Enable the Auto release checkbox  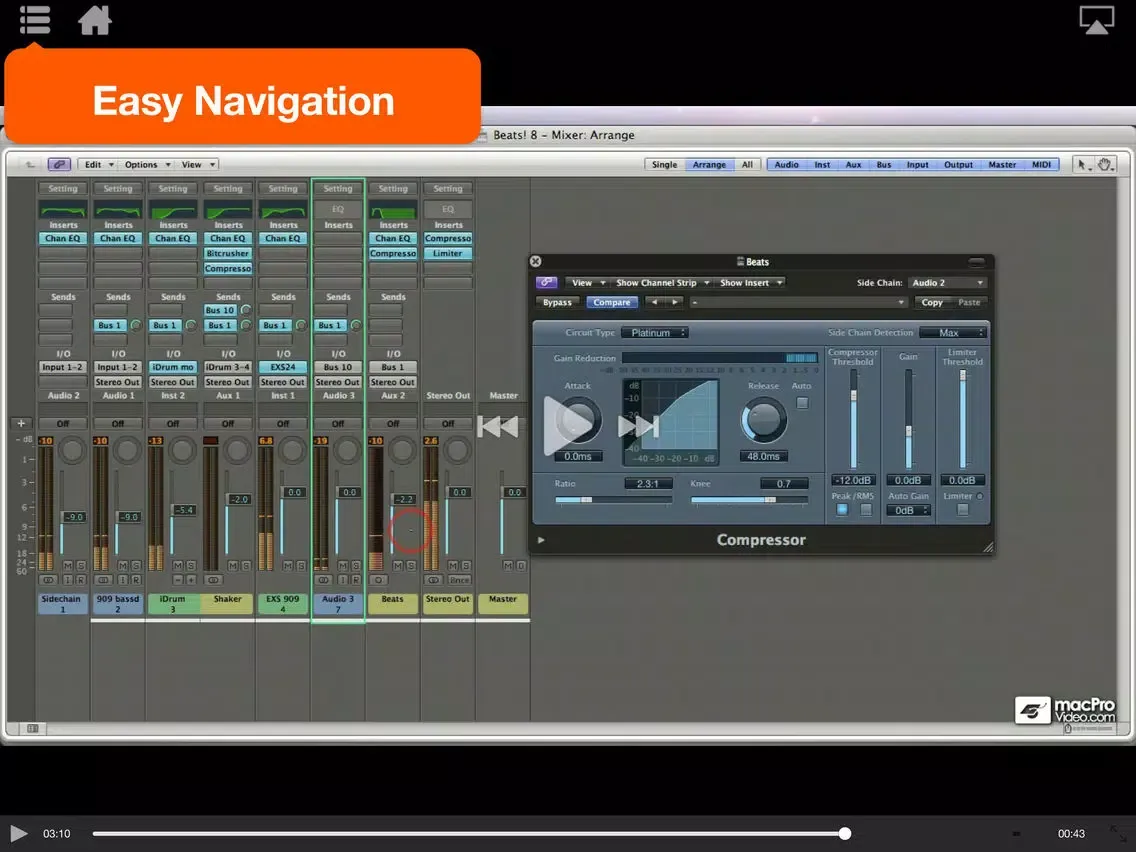[802, 403]
